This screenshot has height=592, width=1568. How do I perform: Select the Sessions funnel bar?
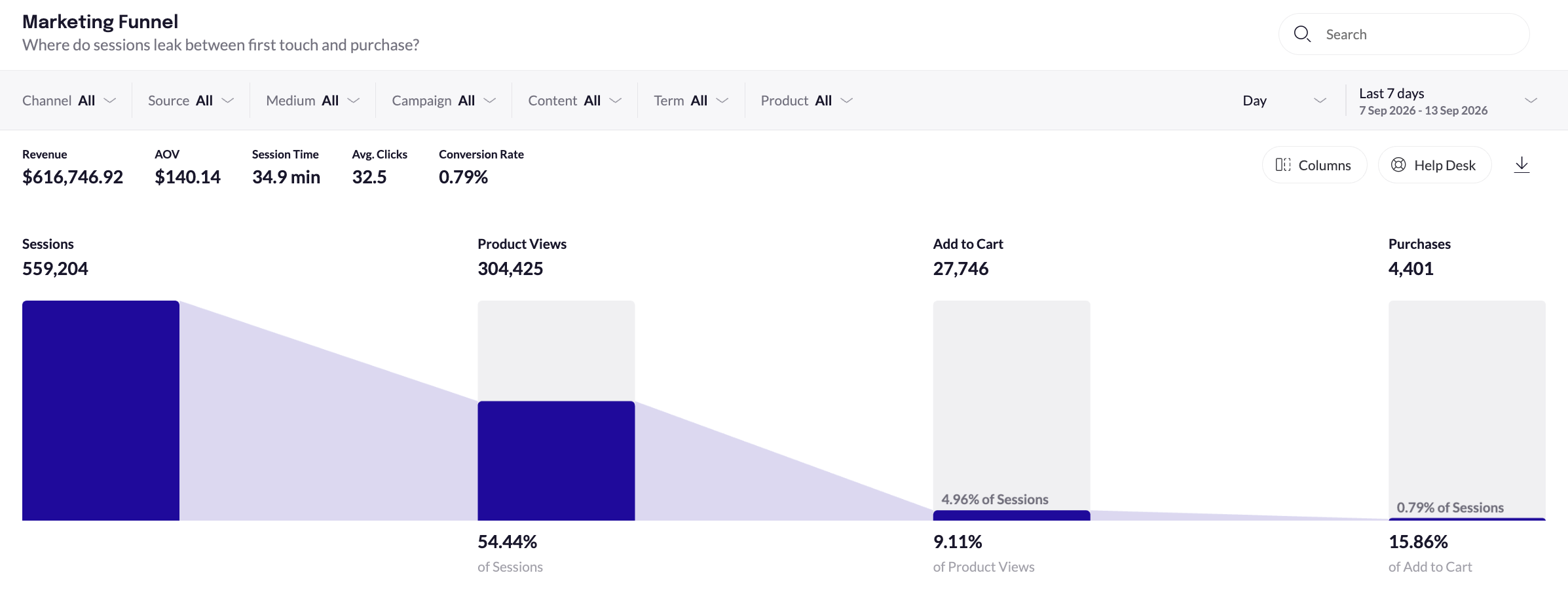pyautogui.click(x=101, y=411)
